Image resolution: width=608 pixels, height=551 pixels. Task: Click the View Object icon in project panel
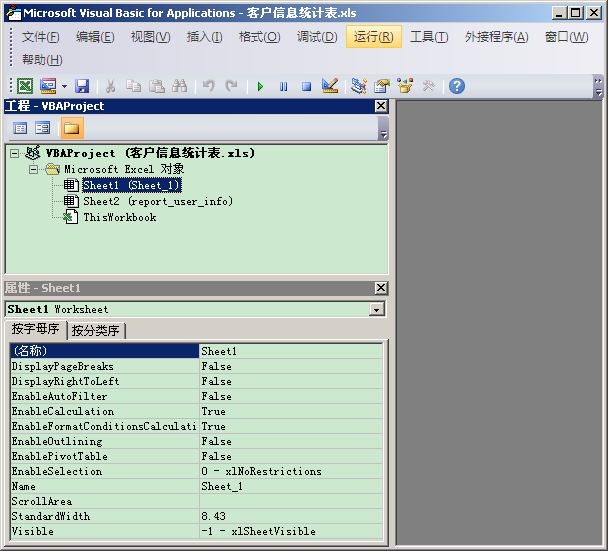click(43, 128)
